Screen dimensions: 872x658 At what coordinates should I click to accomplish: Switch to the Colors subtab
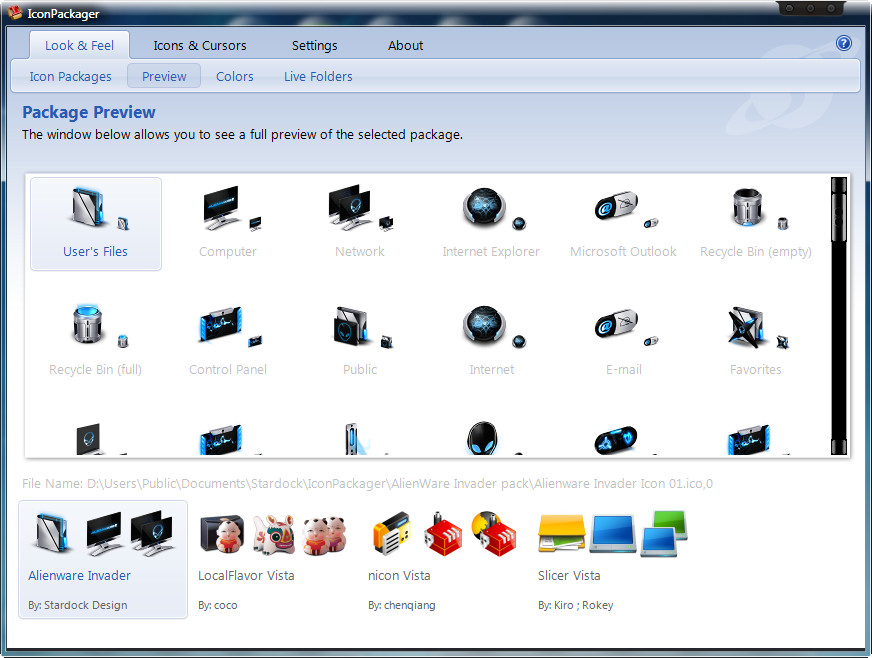235,76
